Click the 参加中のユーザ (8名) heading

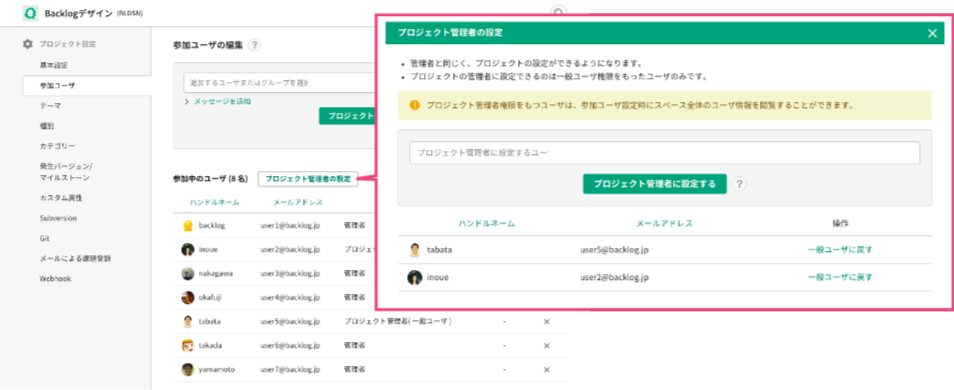tap(211, 179)
